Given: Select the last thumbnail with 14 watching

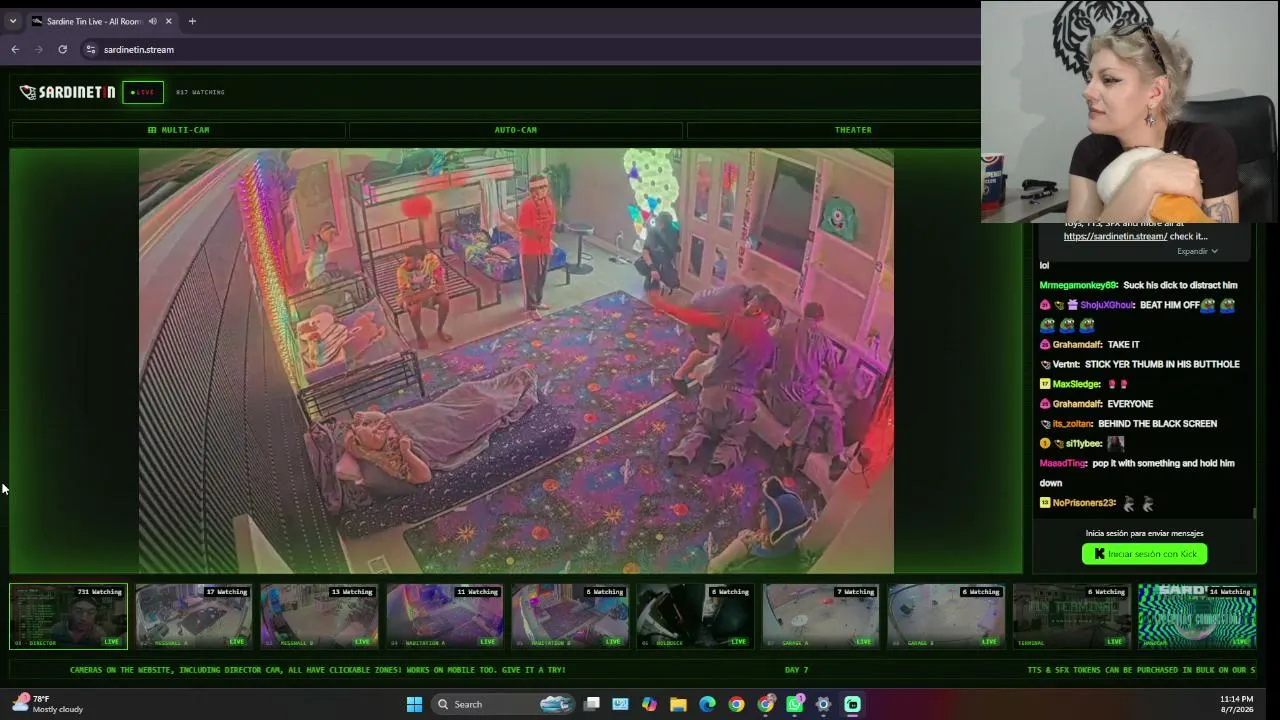Looking at the screenshot, I should pos(1197,616).
